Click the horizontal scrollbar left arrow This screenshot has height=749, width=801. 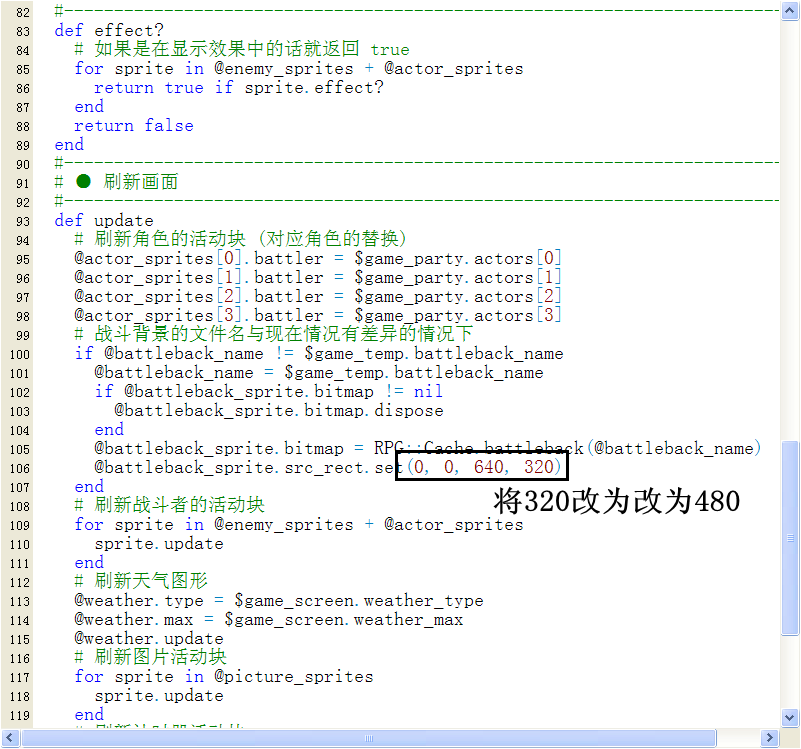tap(10, 738)
